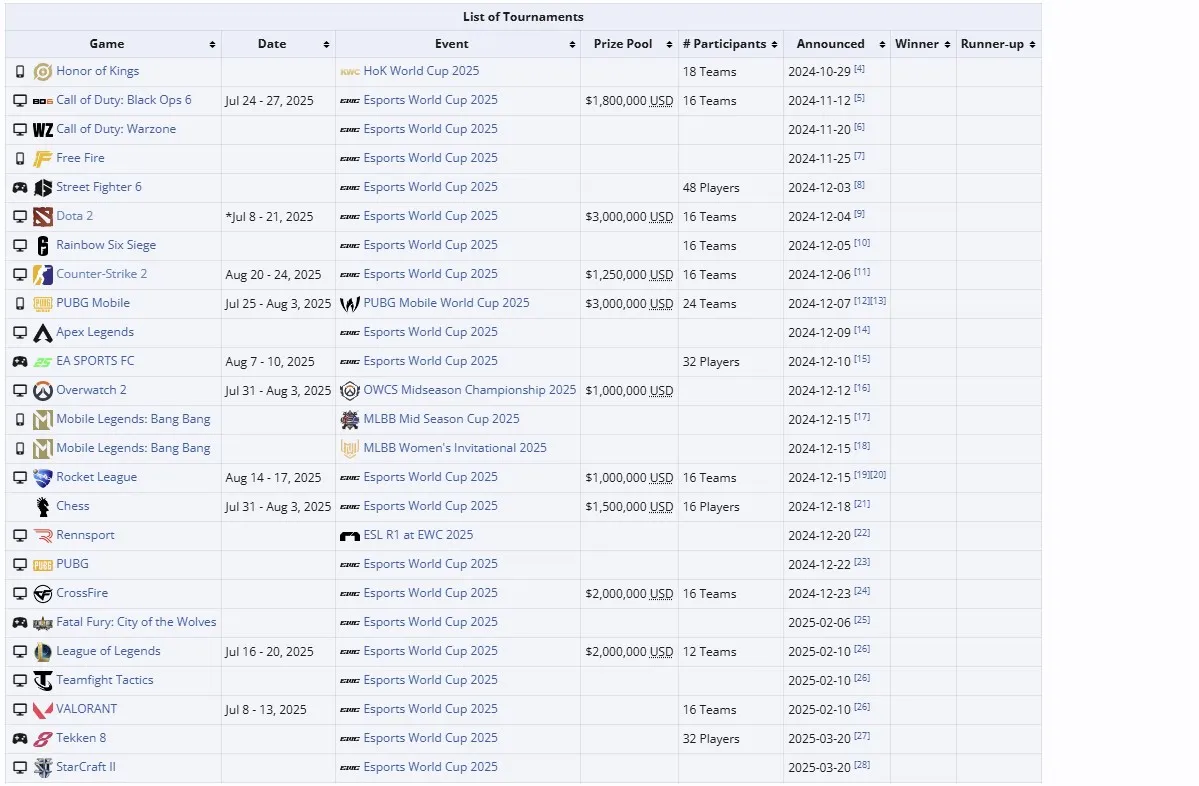Open the Honor of Kings game link
This screenshot has width=1199, height=786.
point(97,71)
